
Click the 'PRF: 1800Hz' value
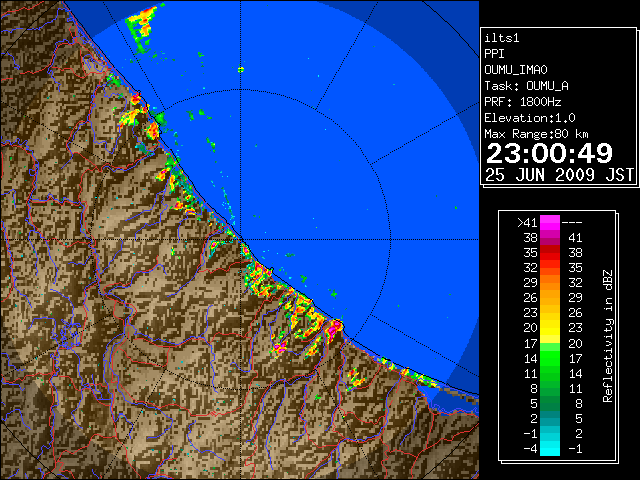pos(523,102)
